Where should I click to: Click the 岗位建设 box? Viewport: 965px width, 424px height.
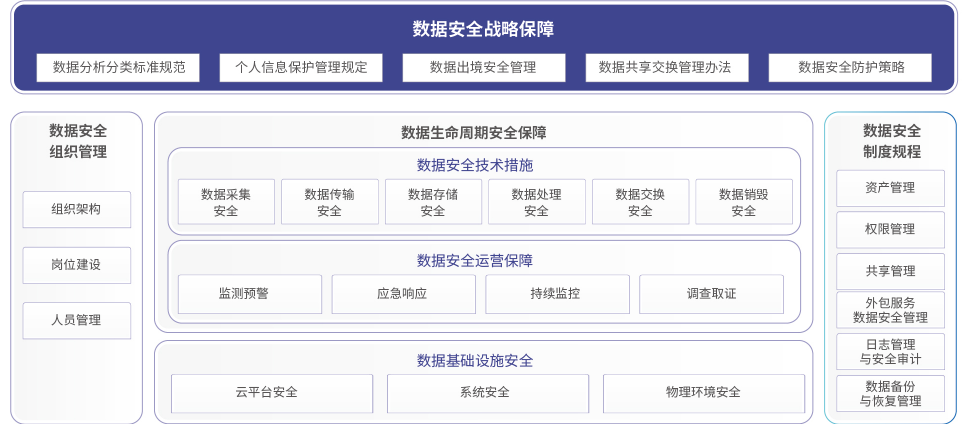click(77, 265)
